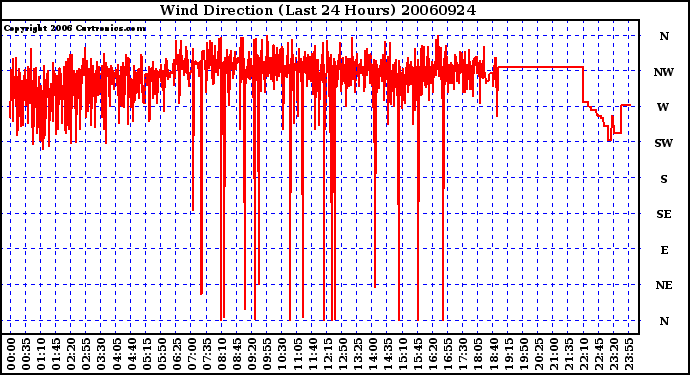Click the 09:55 time axis label
This screenshot has height=375, width=690.
[267, 354]
